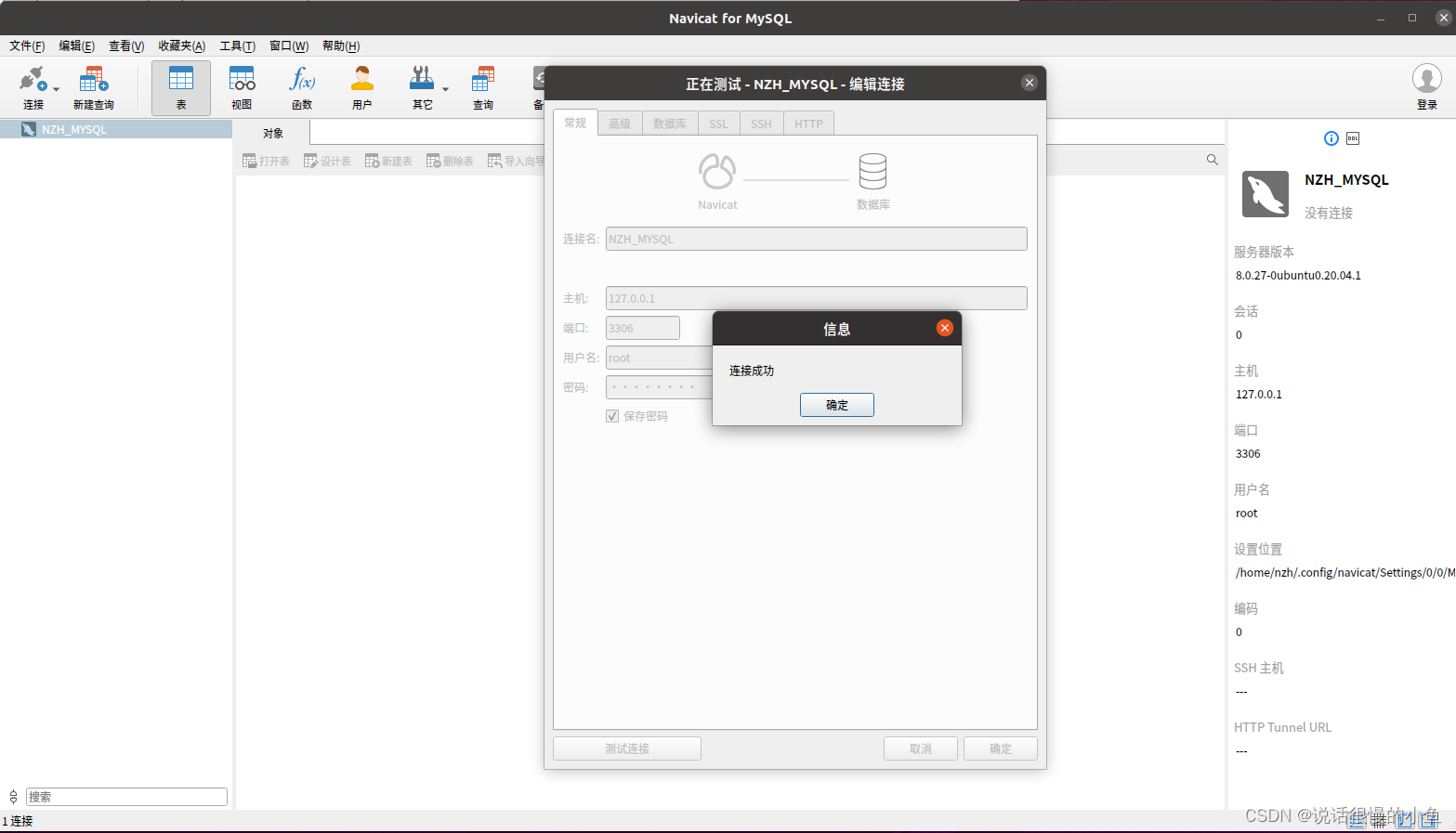The width and height of the screenshot is (1456, 833).
Task: Click the 连接名 input field
Action: (817, 239)
